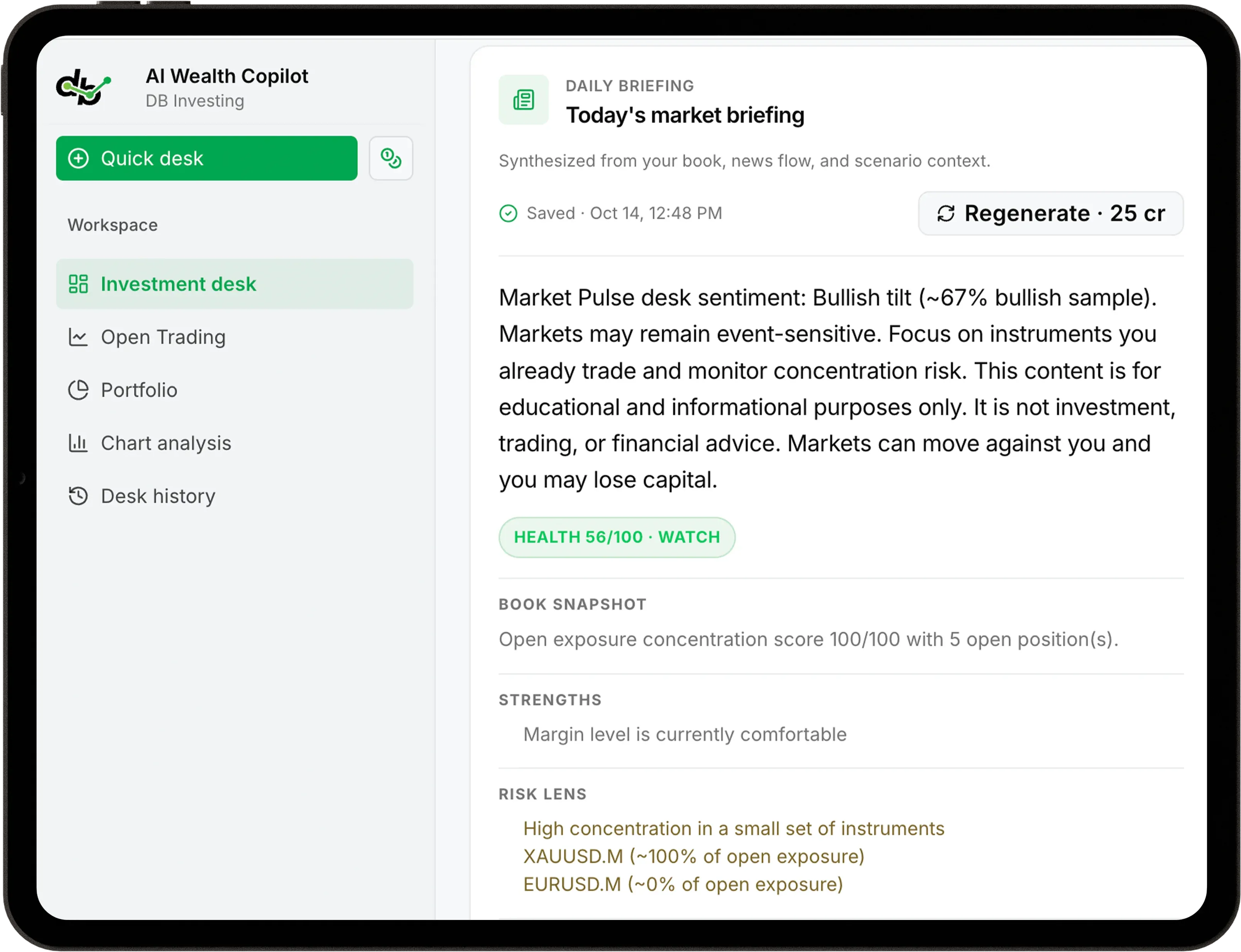The image size is (1241, 952).
Task: Click the Saved · Oct 14, 12:48 PM timestamp
Action: point(624,214)
